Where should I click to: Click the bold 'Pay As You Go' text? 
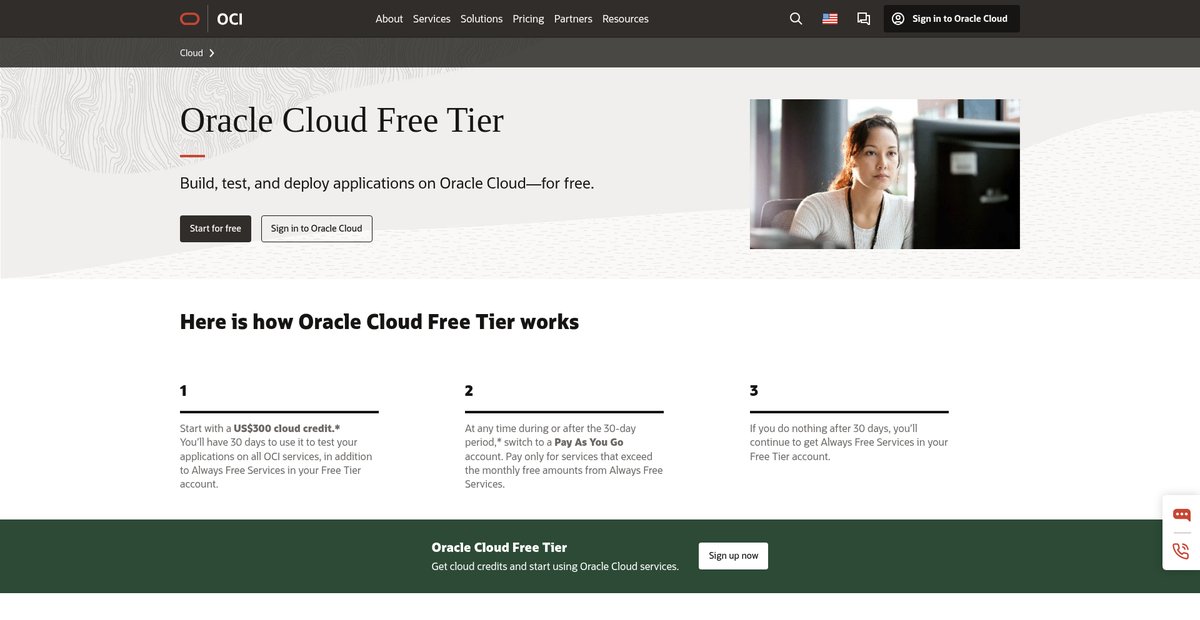(x=589, y=442)
